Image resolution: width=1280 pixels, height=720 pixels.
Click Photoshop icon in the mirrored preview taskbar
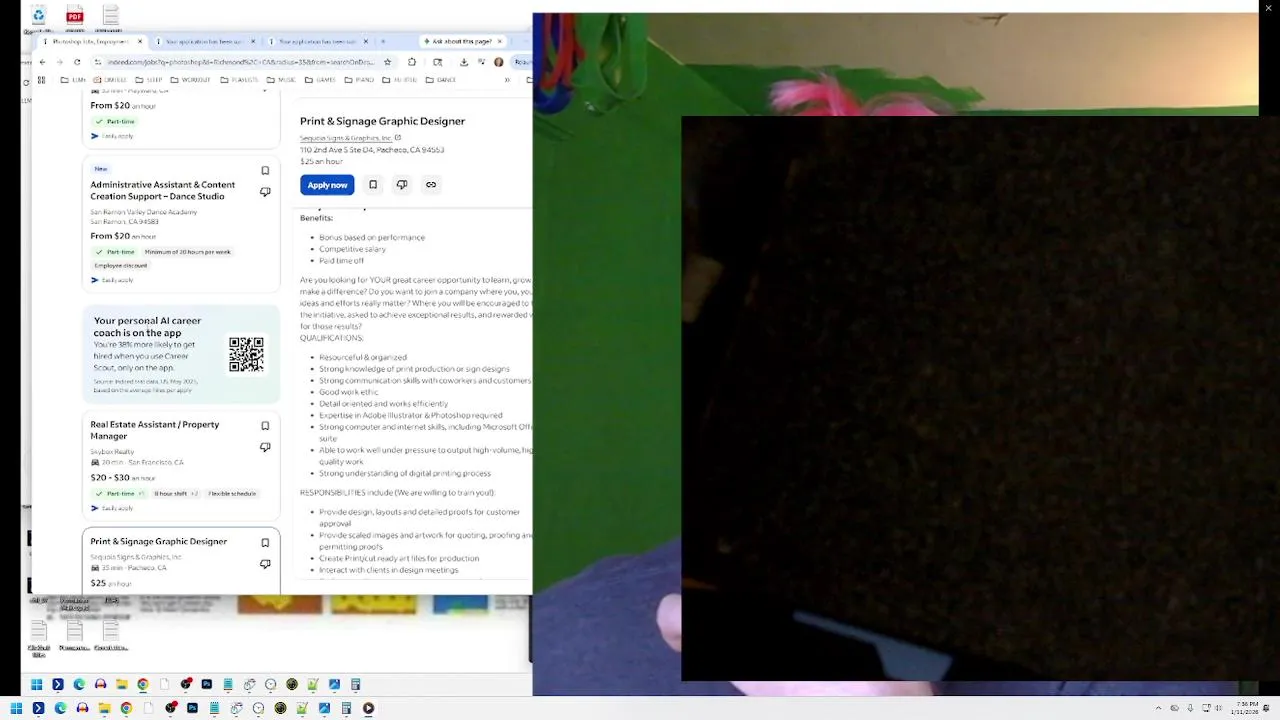click(207, 684)
